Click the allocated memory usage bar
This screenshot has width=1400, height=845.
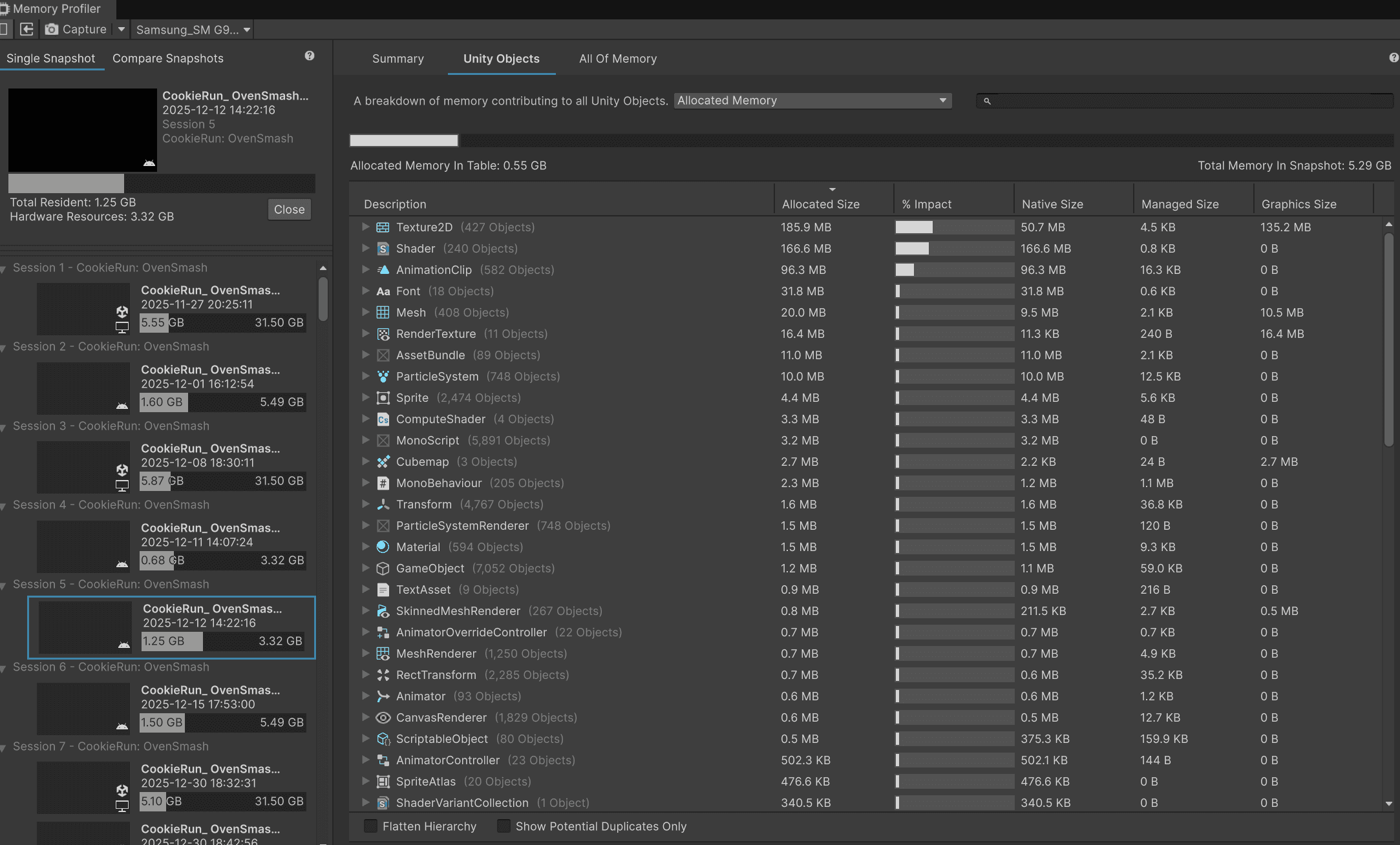pos(871,140)
